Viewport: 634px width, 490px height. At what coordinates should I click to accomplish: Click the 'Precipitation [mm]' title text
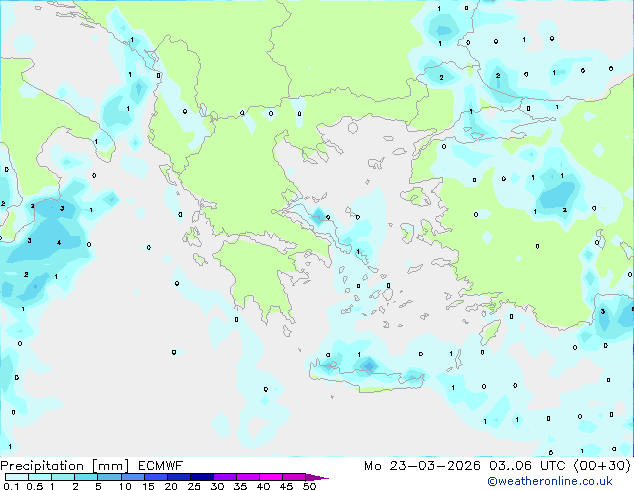click(65, 466)
